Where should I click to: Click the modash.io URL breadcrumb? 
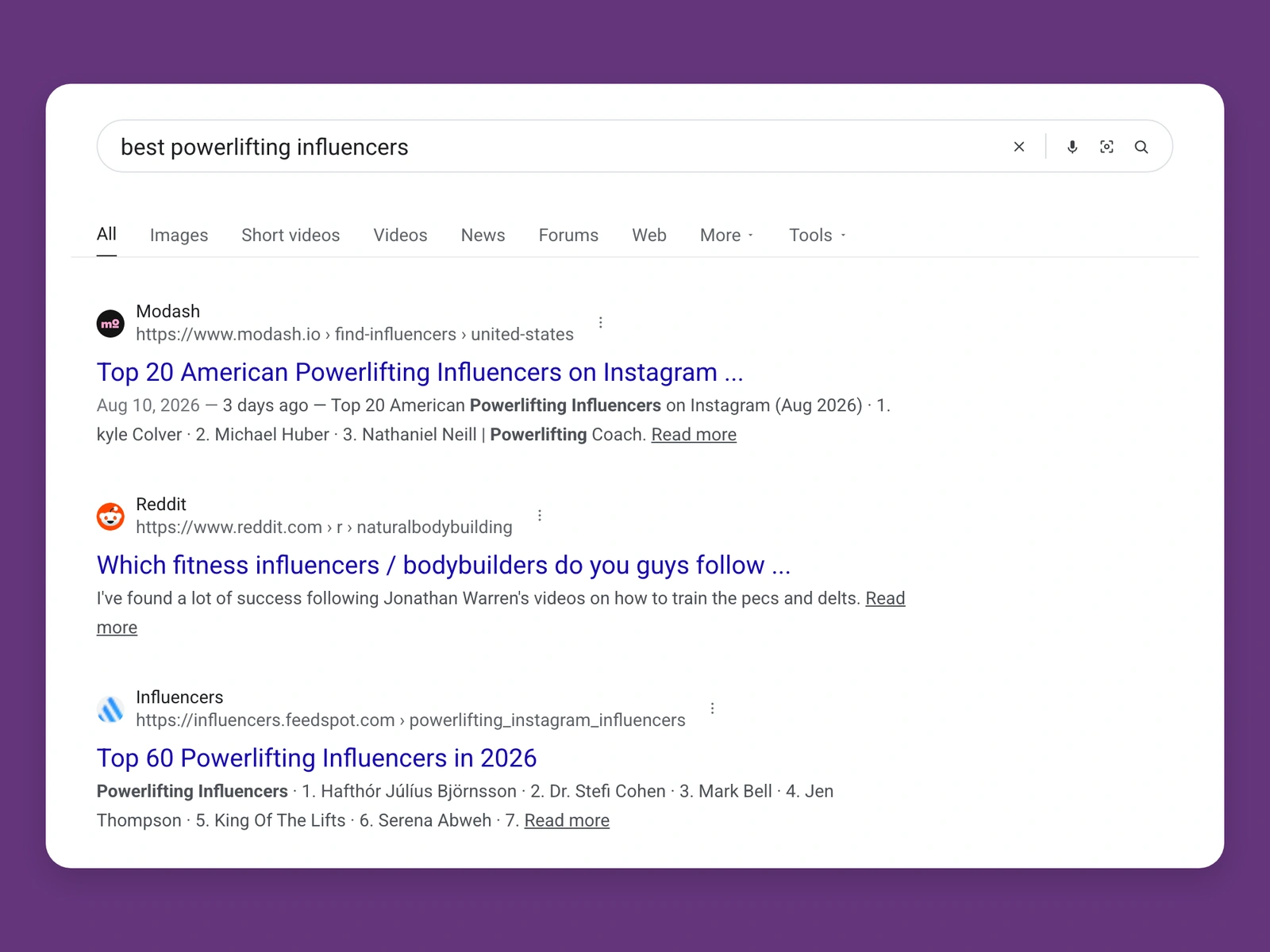355,335
